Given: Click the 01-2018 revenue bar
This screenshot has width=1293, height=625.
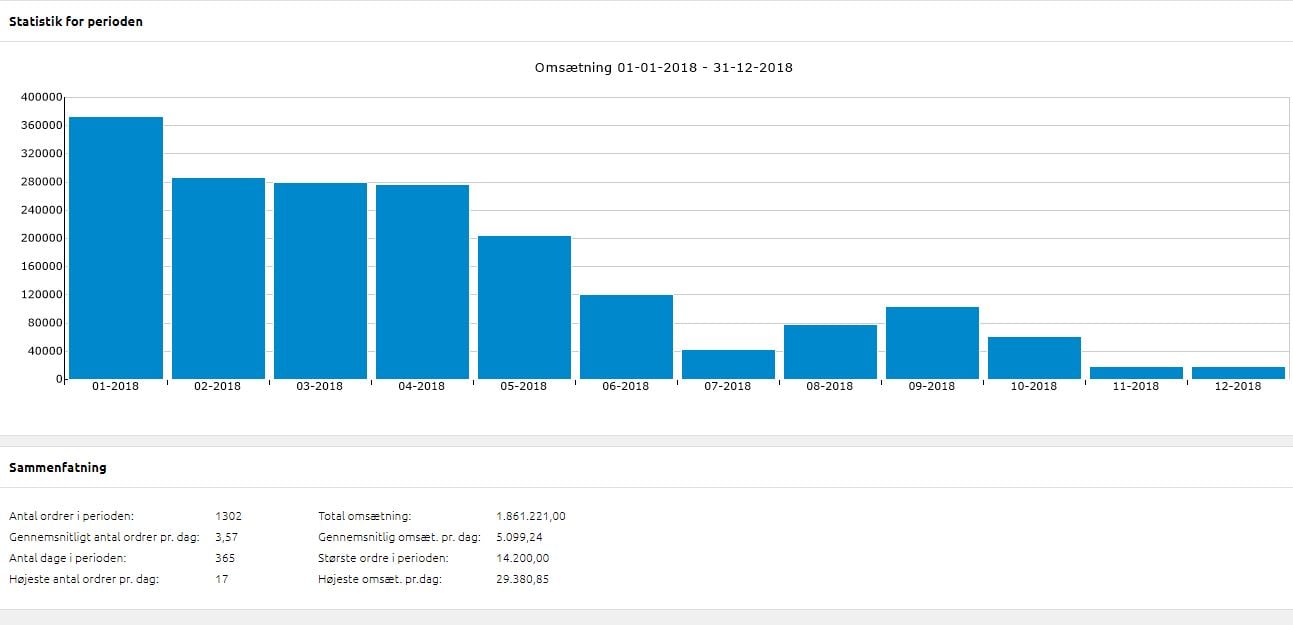Looking at the screenshot, I should pyautogui.click(x=116, y=248).
